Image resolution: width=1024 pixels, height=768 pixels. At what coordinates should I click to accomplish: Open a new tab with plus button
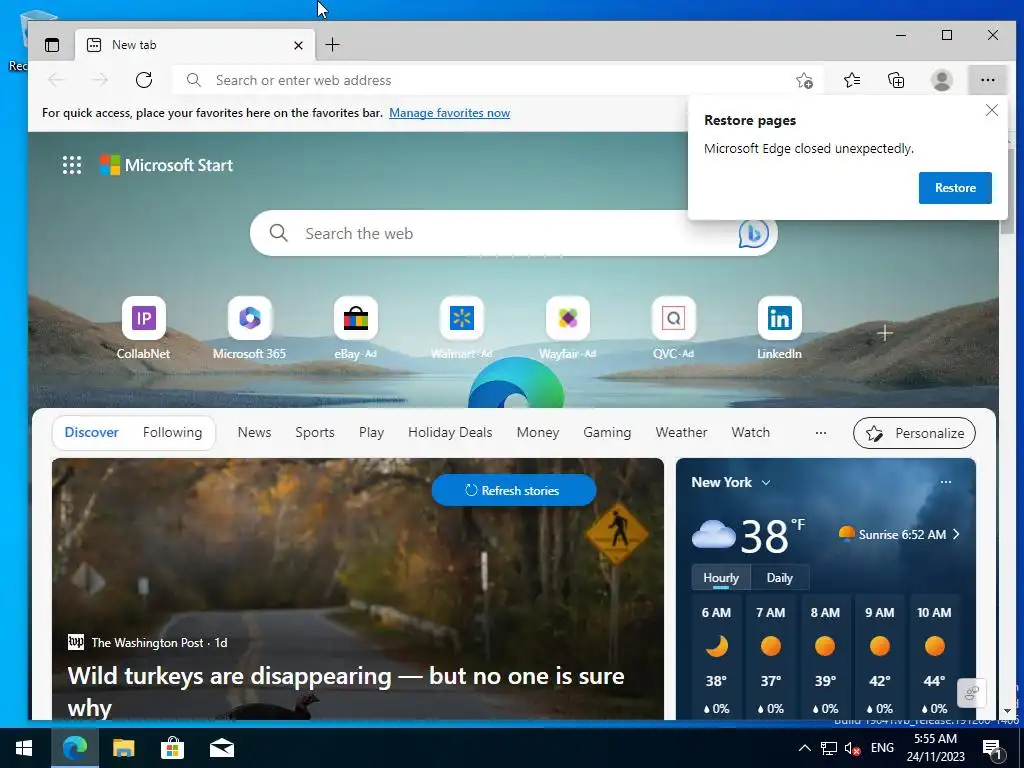pos(332,44)
